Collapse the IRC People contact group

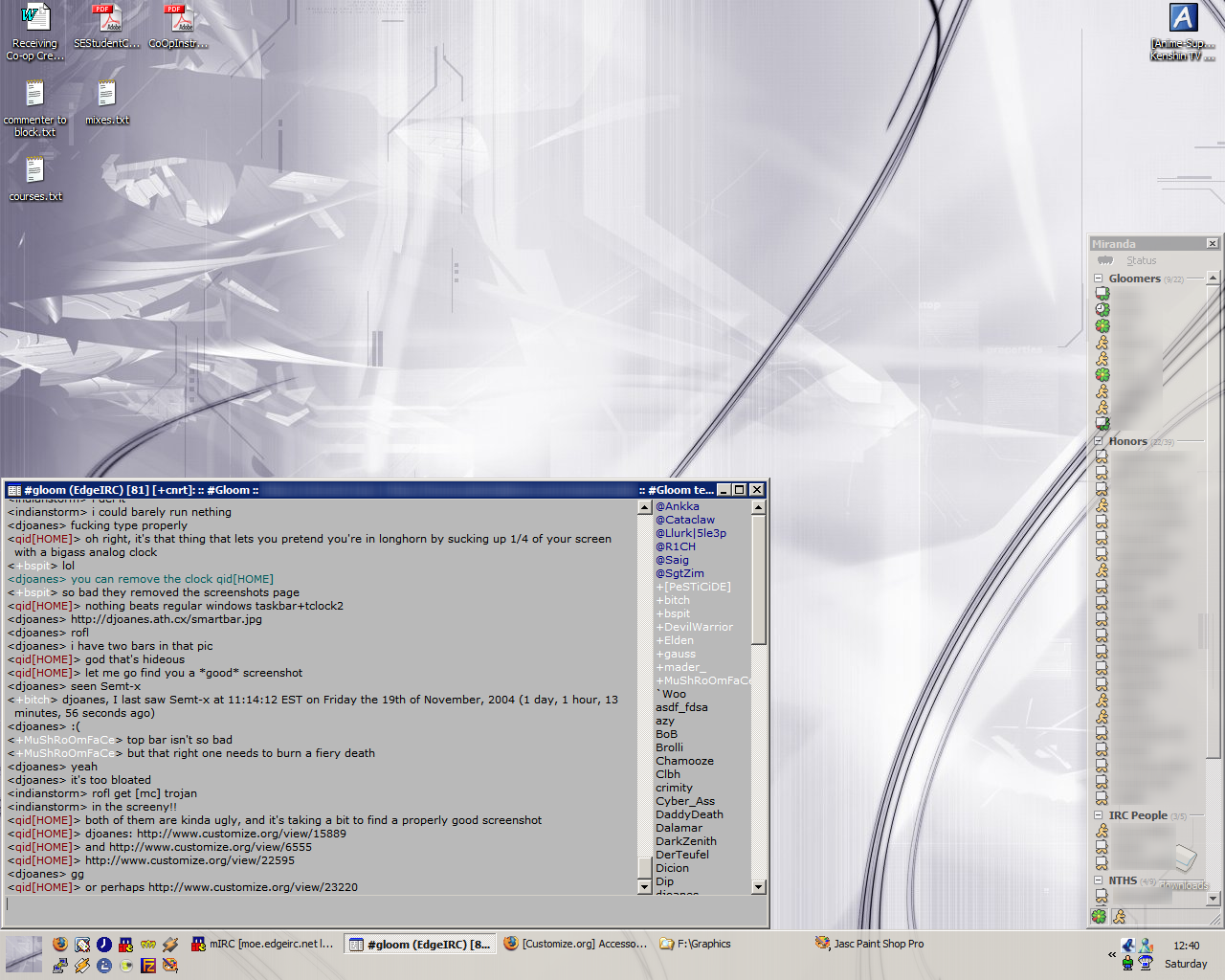(1099, 815)
